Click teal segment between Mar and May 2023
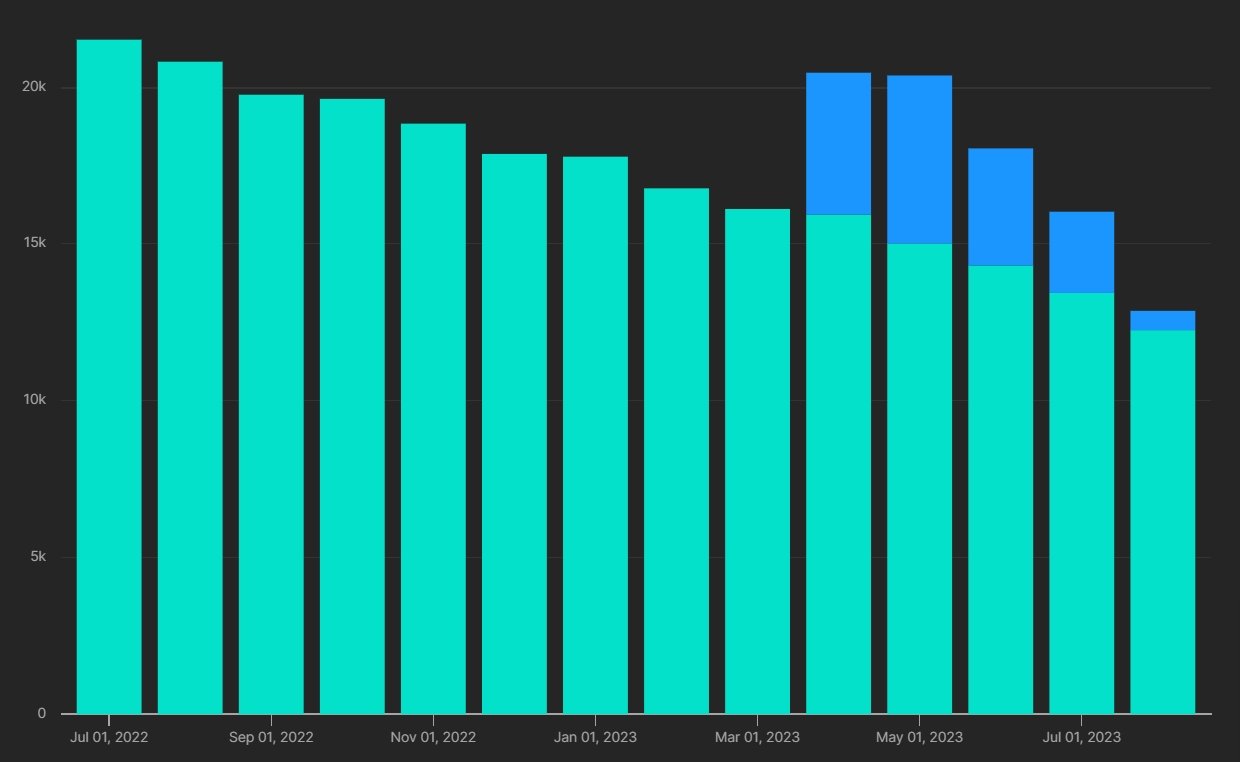This screenshot has height=762, width=1240. [x=838, y=464]
